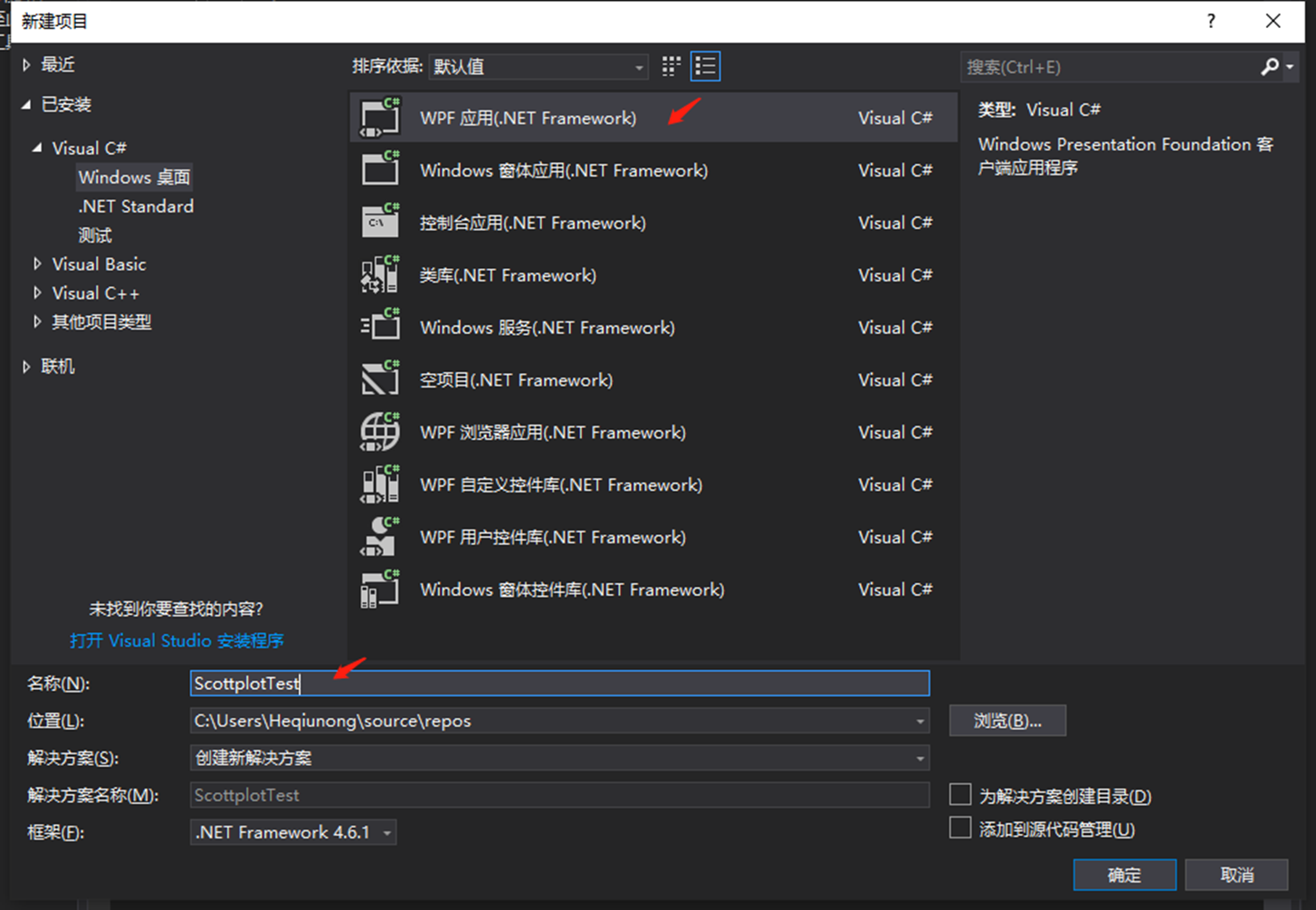Open the 位置 path dropdown
Viewport: 1316px width, 910px height.
click(920, 722)
